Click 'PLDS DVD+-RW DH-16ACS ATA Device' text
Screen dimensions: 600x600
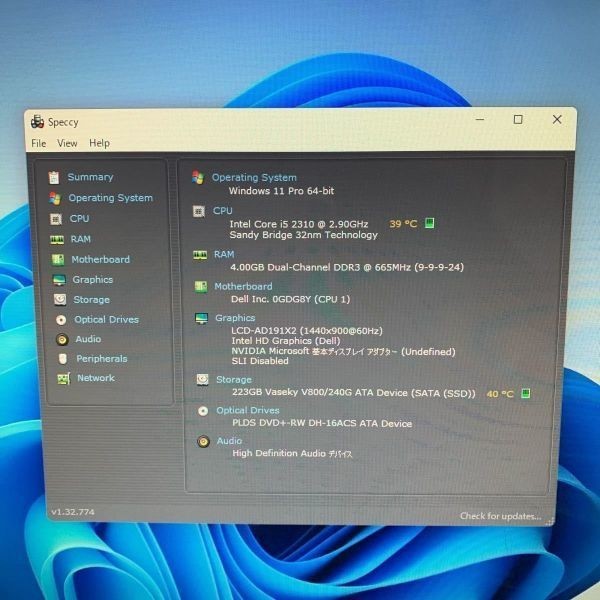[x=322, y=424]
